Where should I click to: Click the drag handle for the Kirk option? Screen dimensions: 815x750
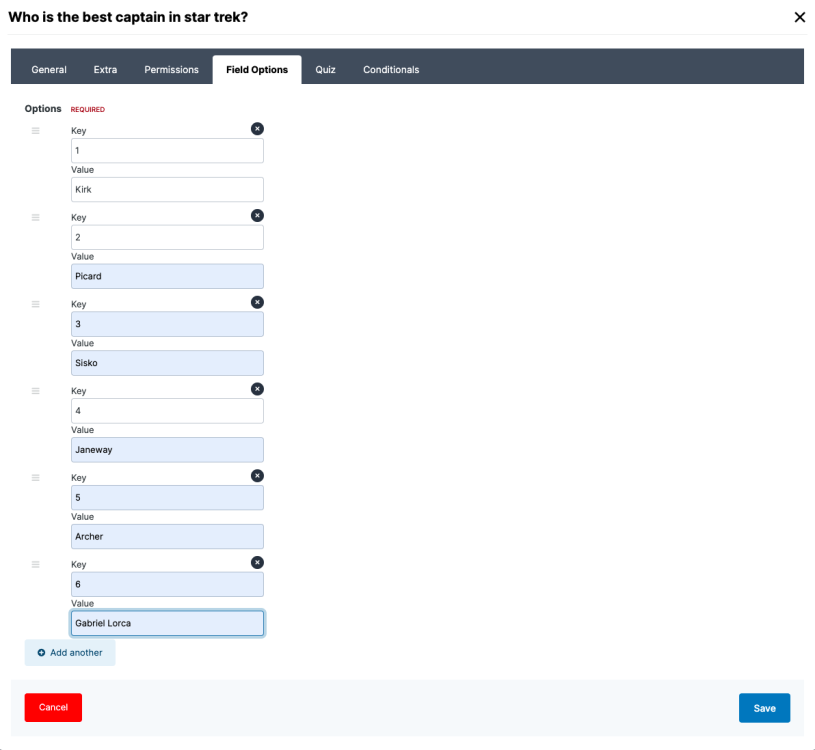click(36, 131)
